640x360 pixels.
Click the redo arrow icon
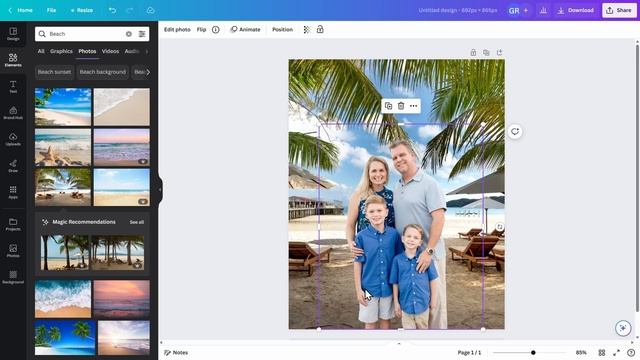[x=130, y=10]
